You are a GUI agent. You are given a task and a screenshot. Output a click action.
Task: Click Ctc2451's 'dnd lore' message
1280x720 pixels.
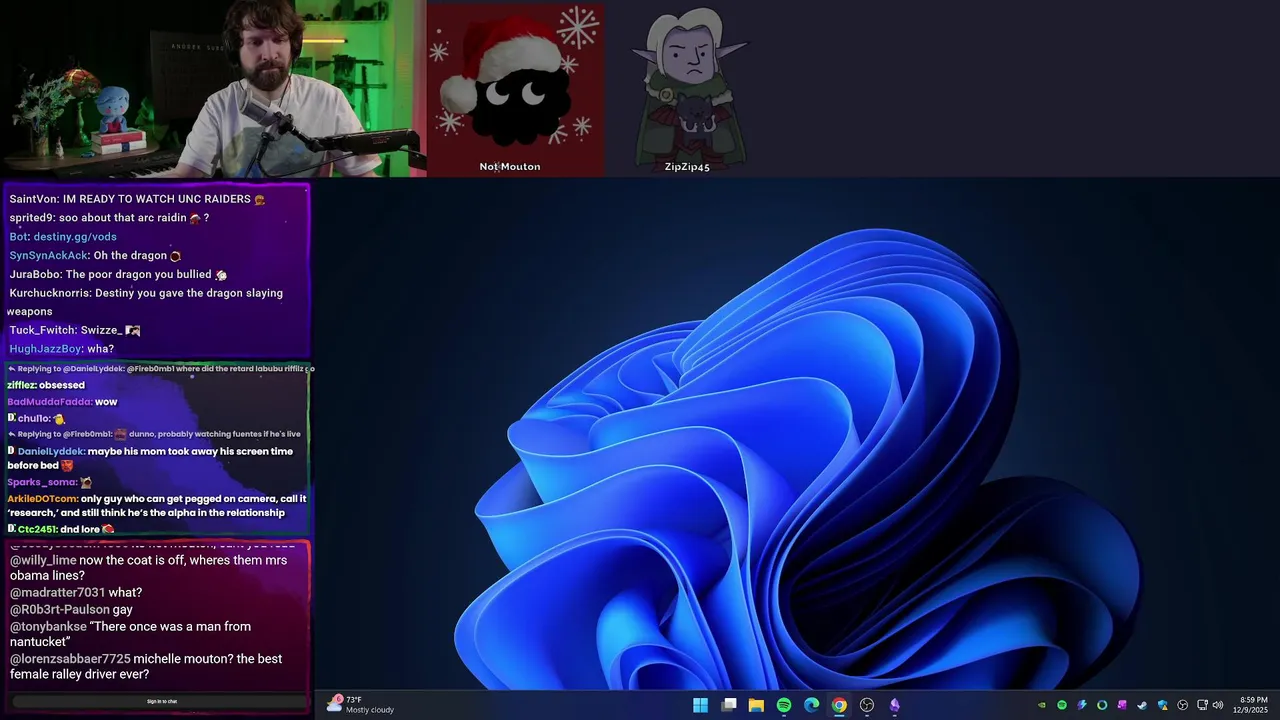pyautogui.click(x=61, y=529)
